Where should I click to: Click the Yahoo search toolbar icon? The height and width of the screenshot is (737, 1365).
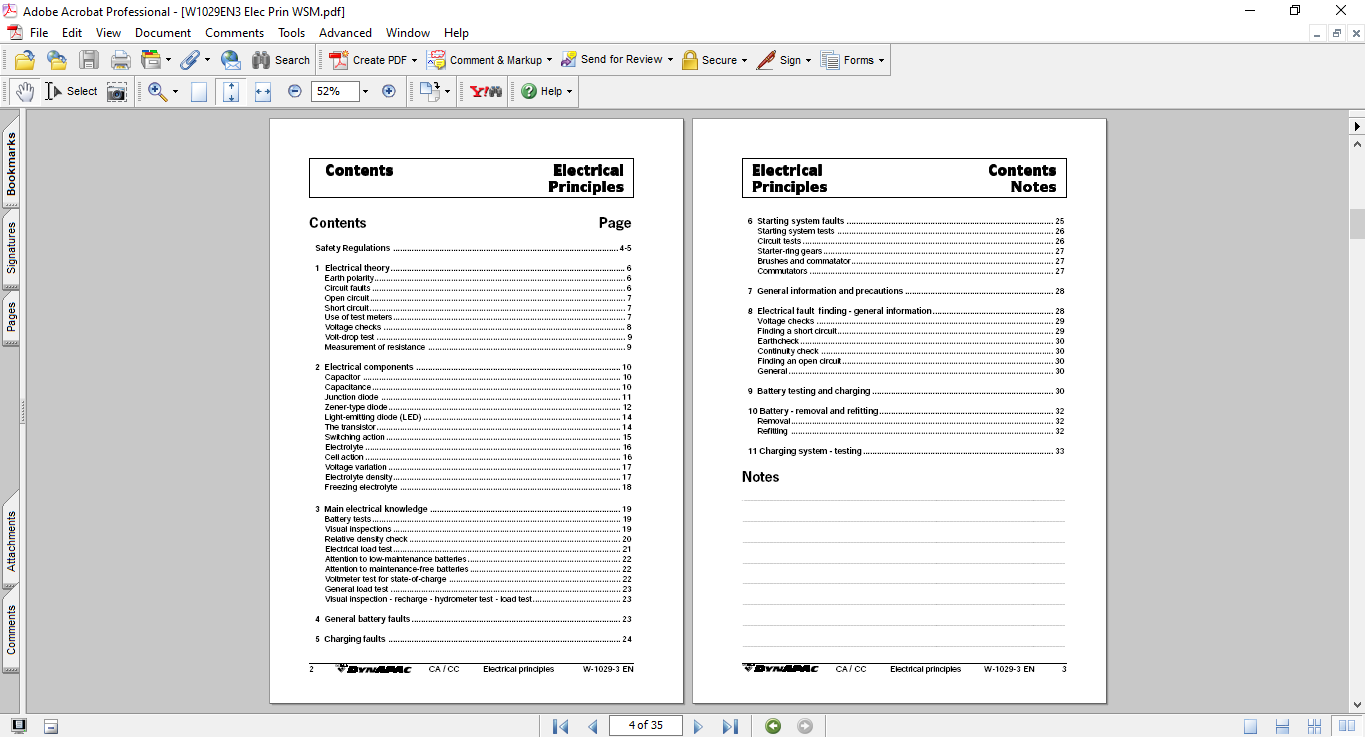pos(486,91)
